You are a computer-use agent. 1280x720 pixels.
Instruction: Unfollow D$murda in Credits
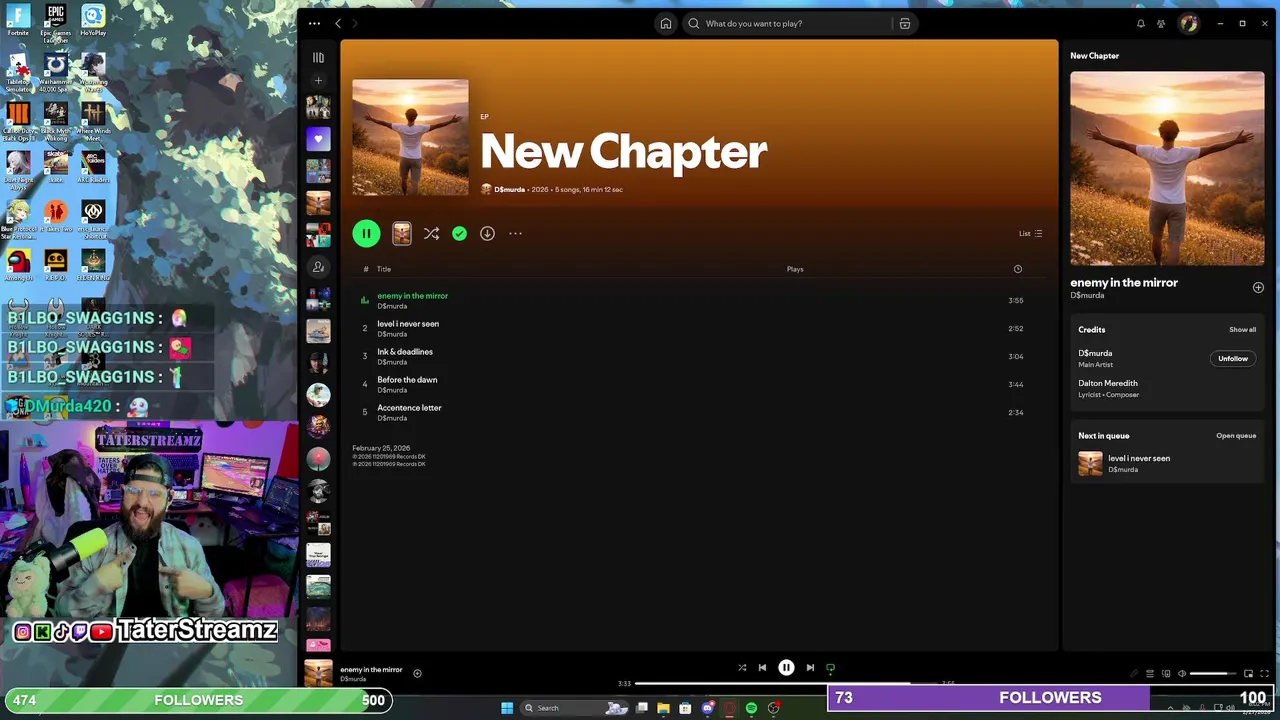tap(1233, 358)
